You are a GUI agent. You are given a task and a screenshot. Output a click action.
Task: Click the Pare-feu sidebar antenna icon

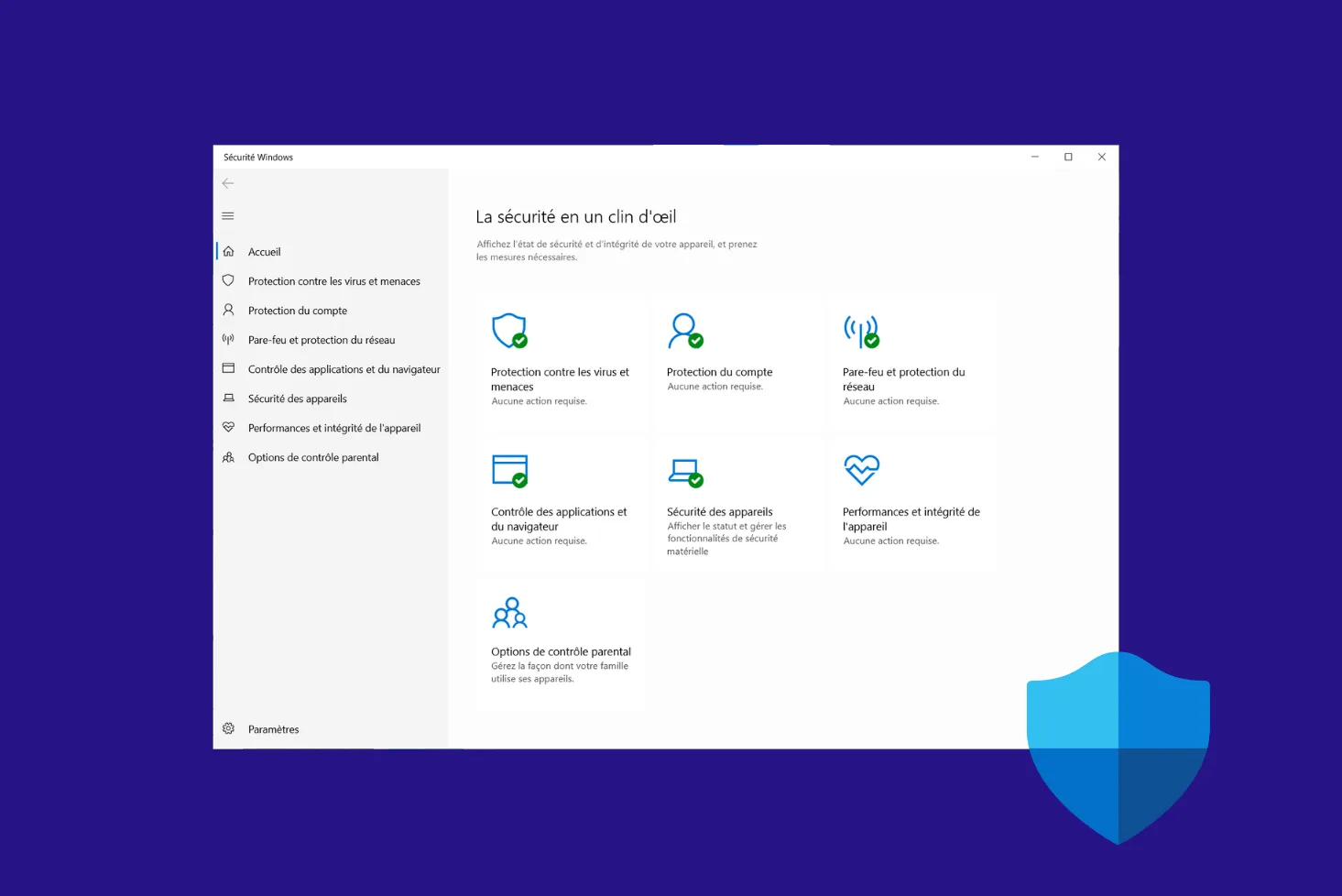click(229, 340)
